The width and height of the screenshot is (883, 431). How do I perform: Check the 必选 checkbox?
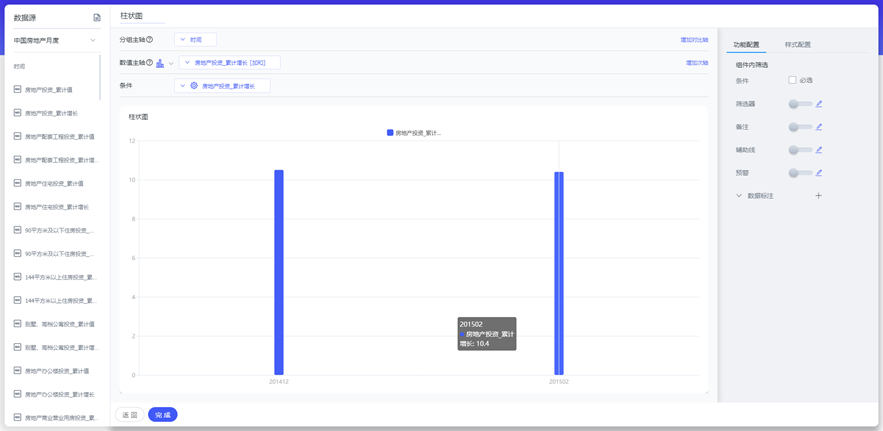point(792,80)
